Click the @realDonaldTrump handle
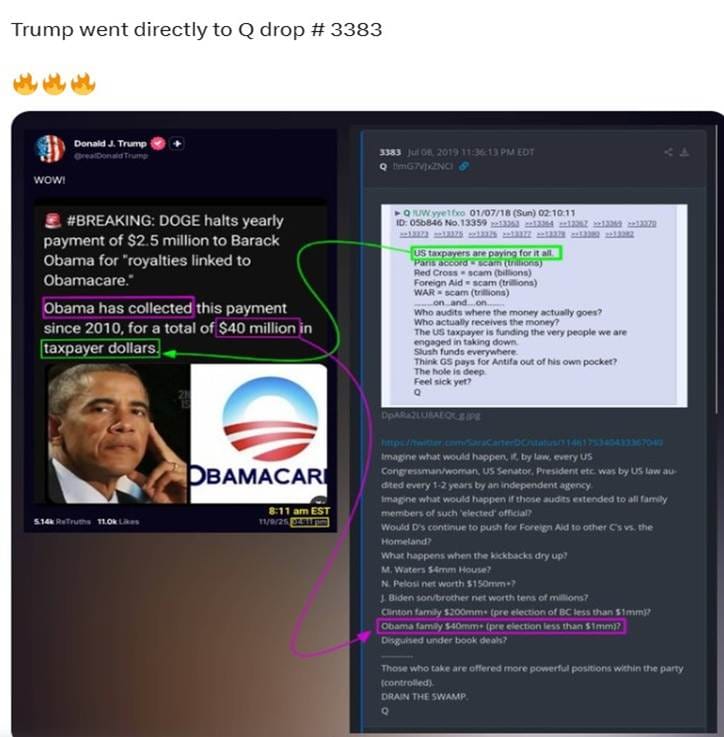The image size is (724, 737). pyautogui.click(x=110, y=156)
